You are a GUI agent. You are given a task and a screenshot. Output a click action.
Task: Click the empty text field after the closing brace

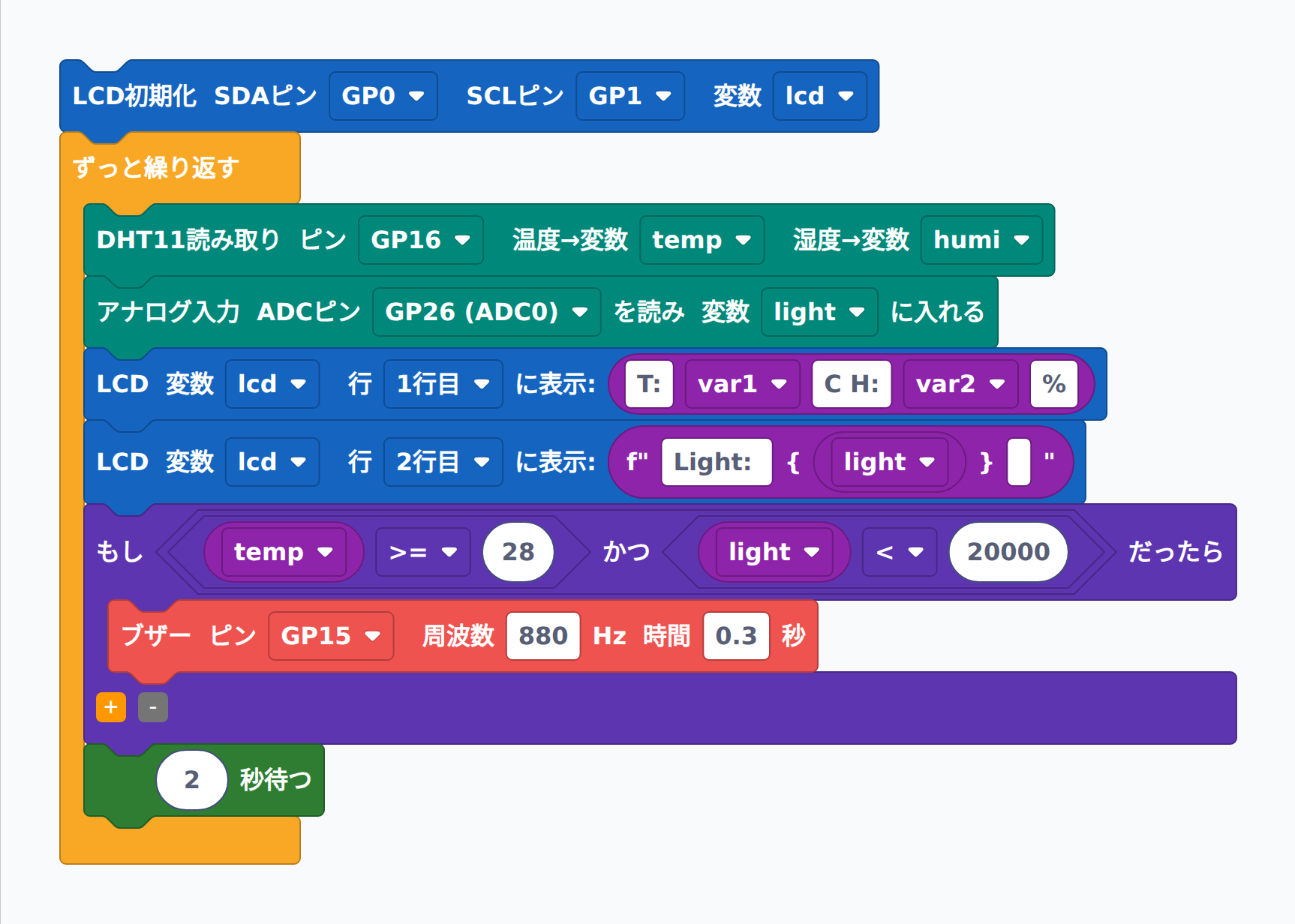pyautogui.click(x=1019, y=462)
